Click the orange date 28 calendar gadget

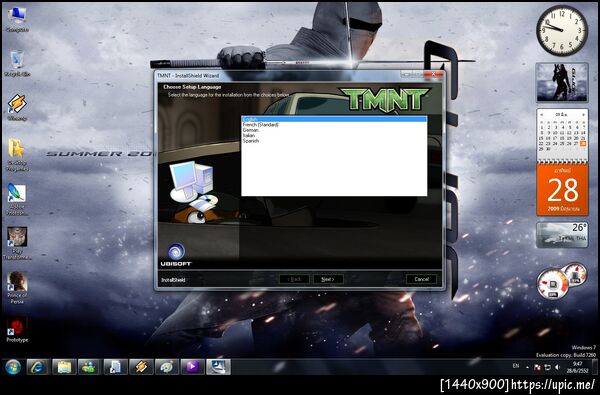click(562, 189)
